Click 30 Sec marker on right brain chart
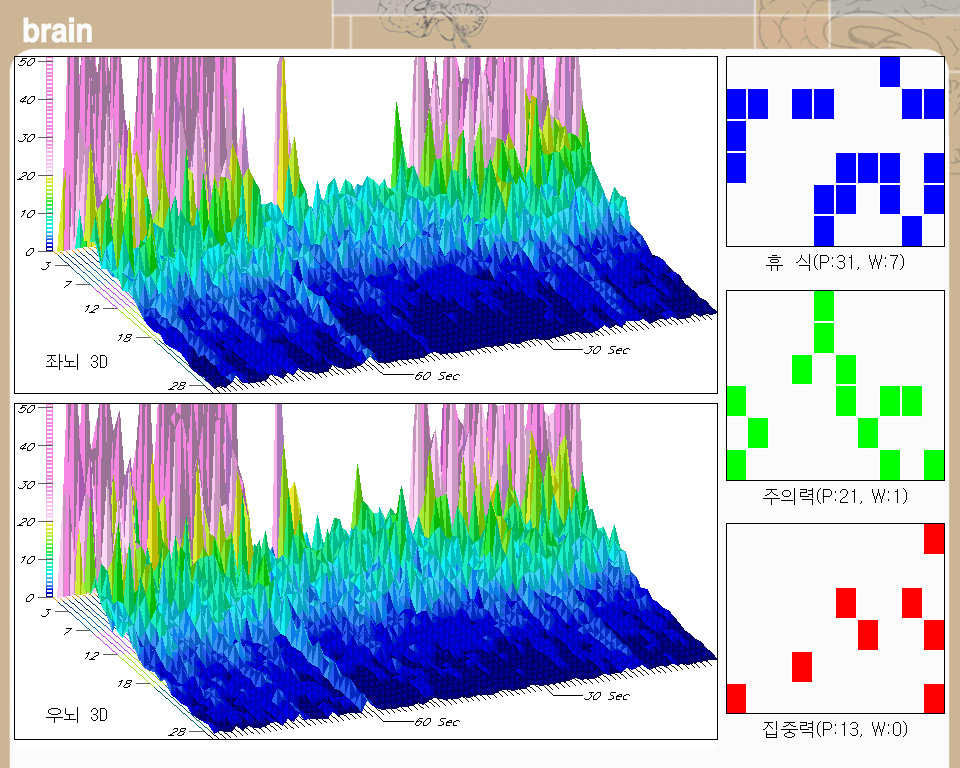 tap(605, 696)
